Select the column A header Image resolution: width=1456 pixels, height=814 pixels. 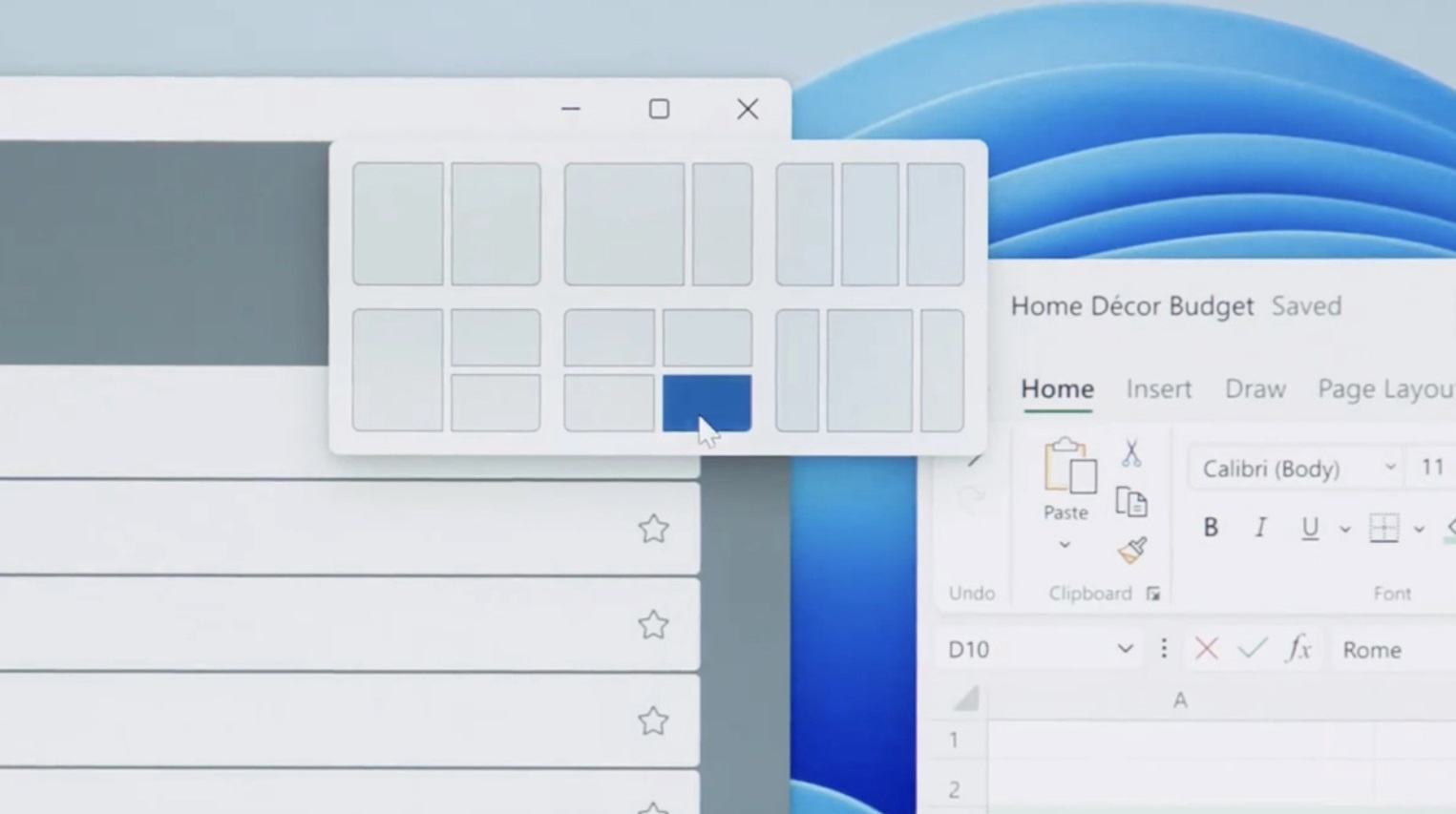(1180, 700)
